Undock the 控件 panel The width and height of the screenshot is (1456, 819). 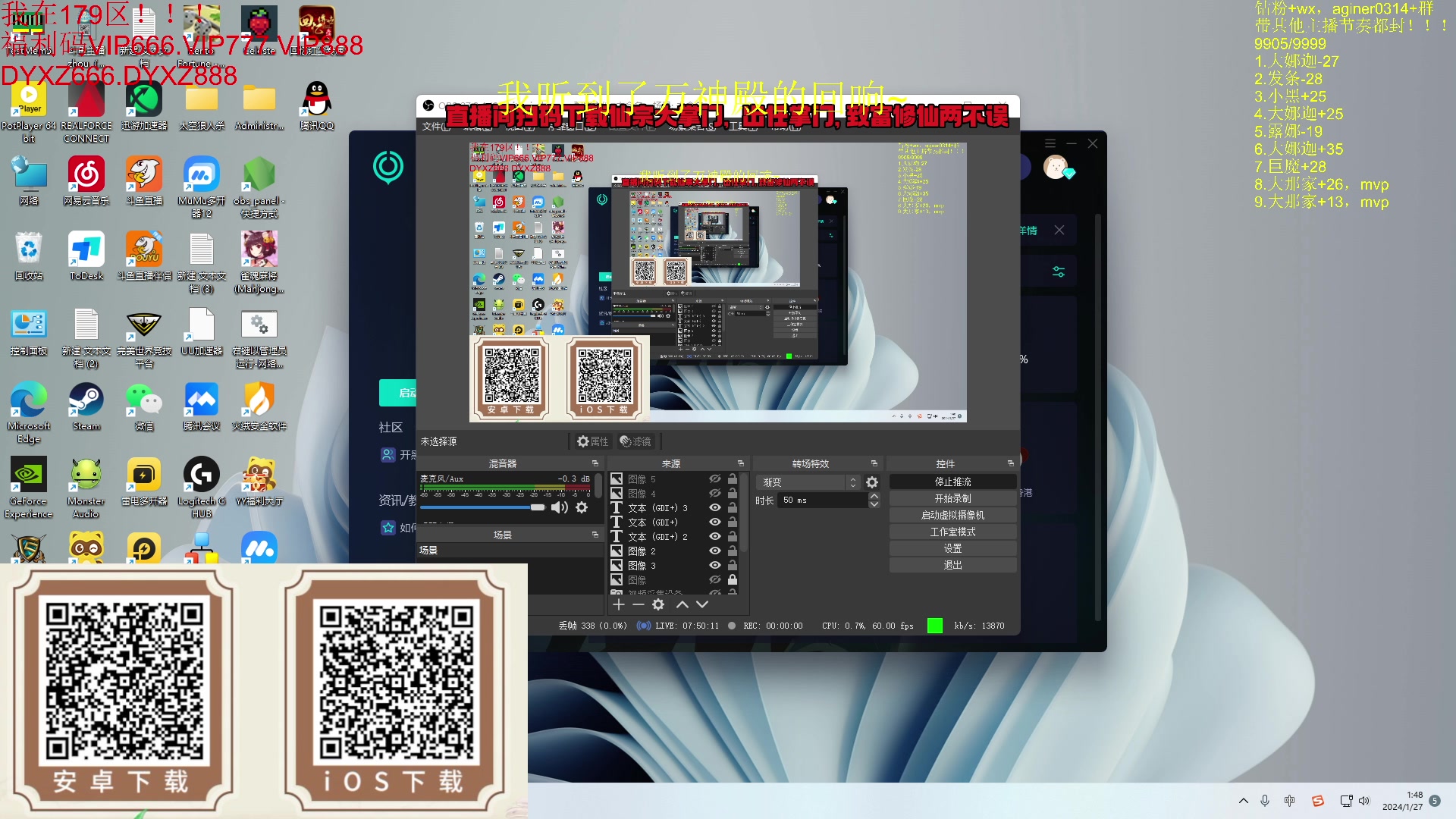tap(1011, 463)
